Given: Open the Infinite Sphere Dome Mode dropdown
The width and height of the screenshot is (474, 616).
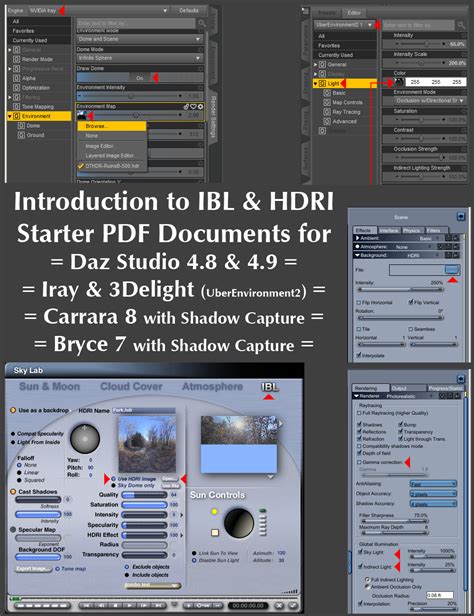Looking at the screenshot, I should tap(140, 58).
